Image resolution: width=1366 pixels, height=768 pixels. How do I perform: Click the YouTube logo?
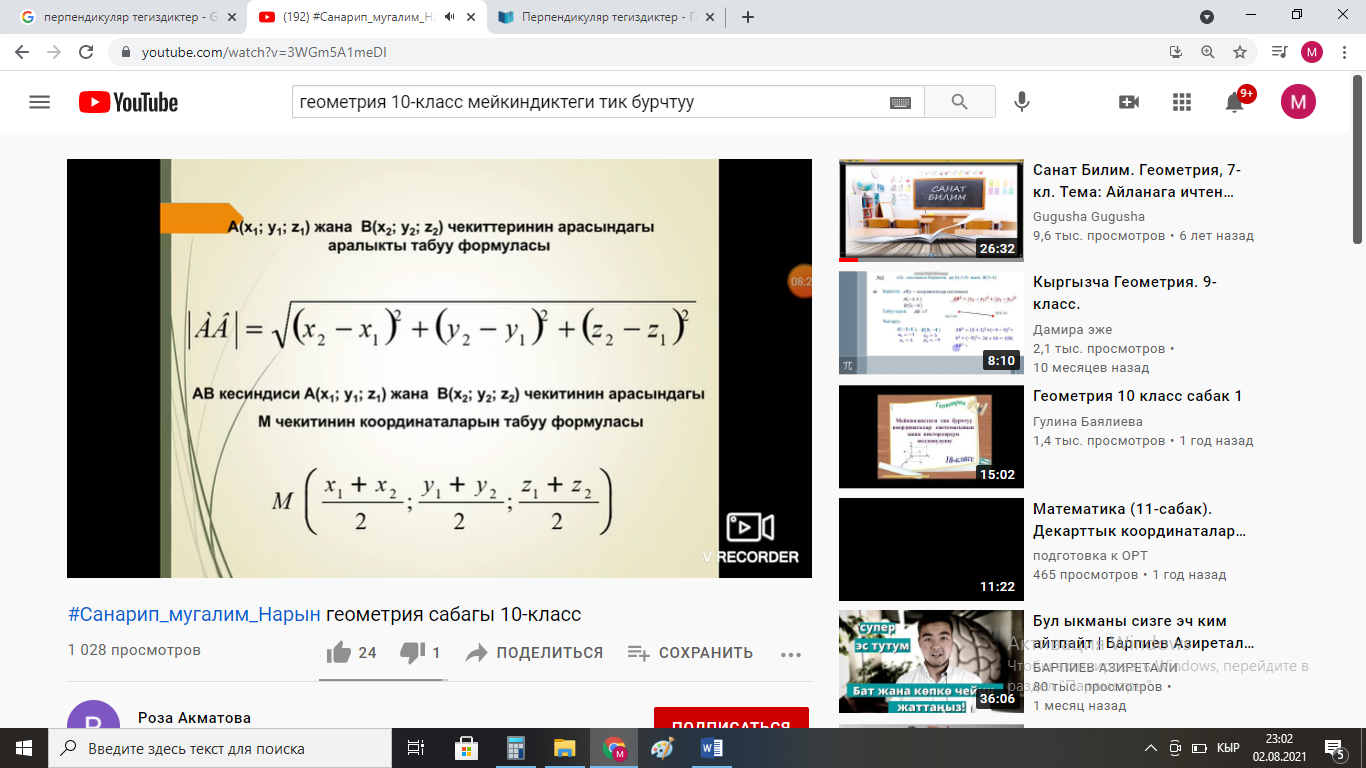[x=128, y=102]
